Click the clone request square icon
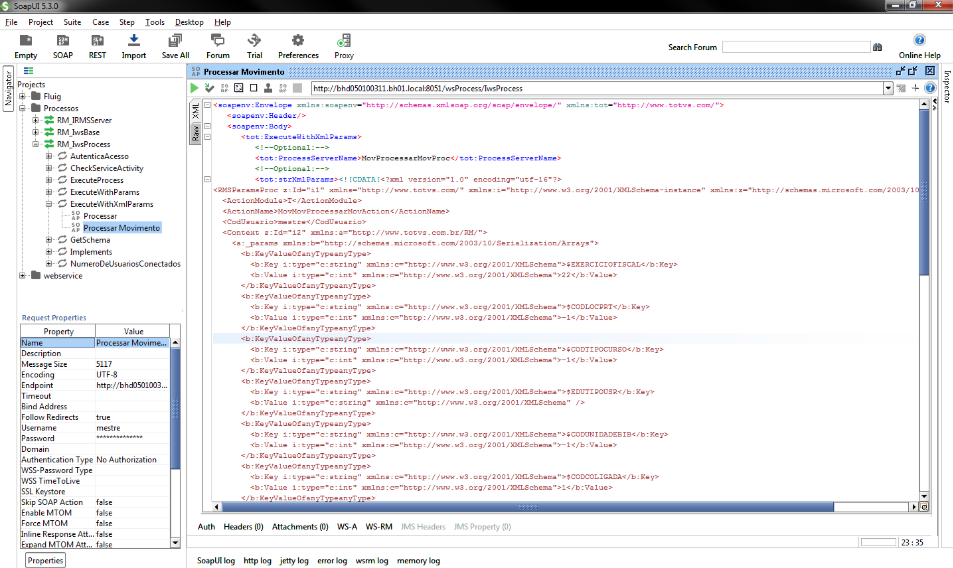This screenshot has width=953, height=568. [253, 88]
